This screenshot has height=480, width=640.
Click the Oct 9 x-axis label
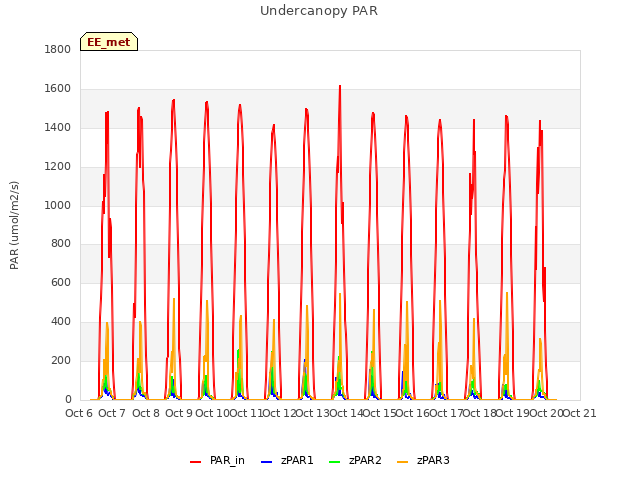click(179, 413)
